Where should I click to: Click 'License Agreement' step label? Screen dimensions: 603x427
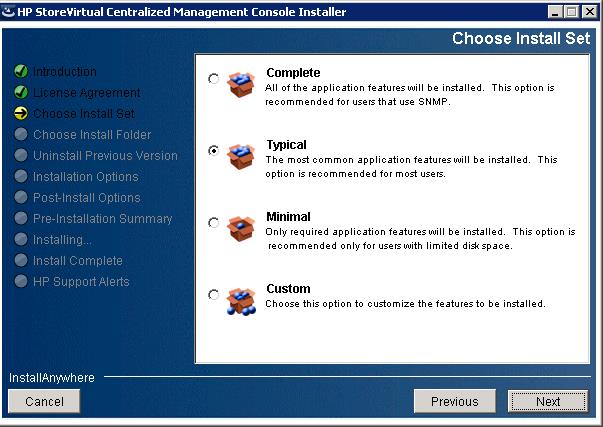pos(87,93)
